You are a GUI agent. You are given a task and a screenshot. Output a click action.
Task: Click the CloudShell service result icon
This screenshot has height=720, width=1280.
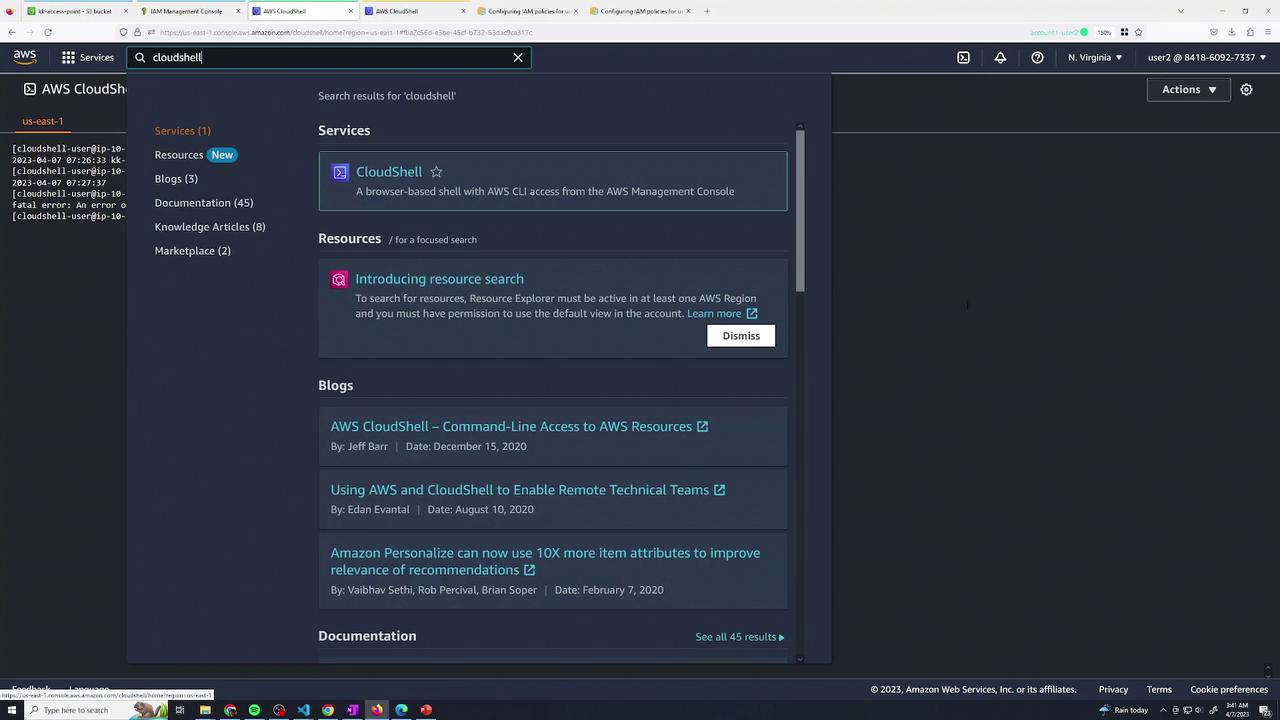click(x=340, y=172)
